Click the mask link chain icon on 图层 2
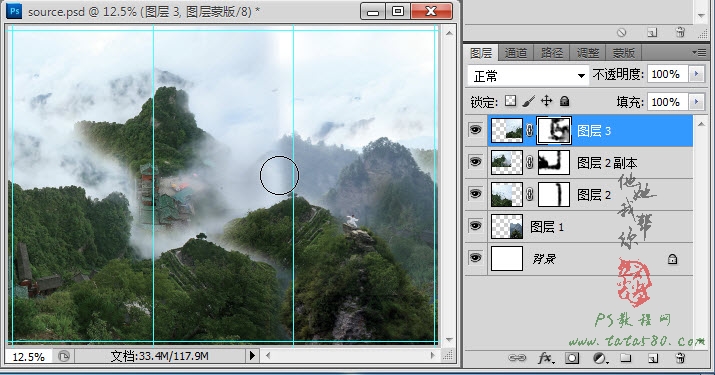Screen dimensions: 715x375 [x=529, y=194]
